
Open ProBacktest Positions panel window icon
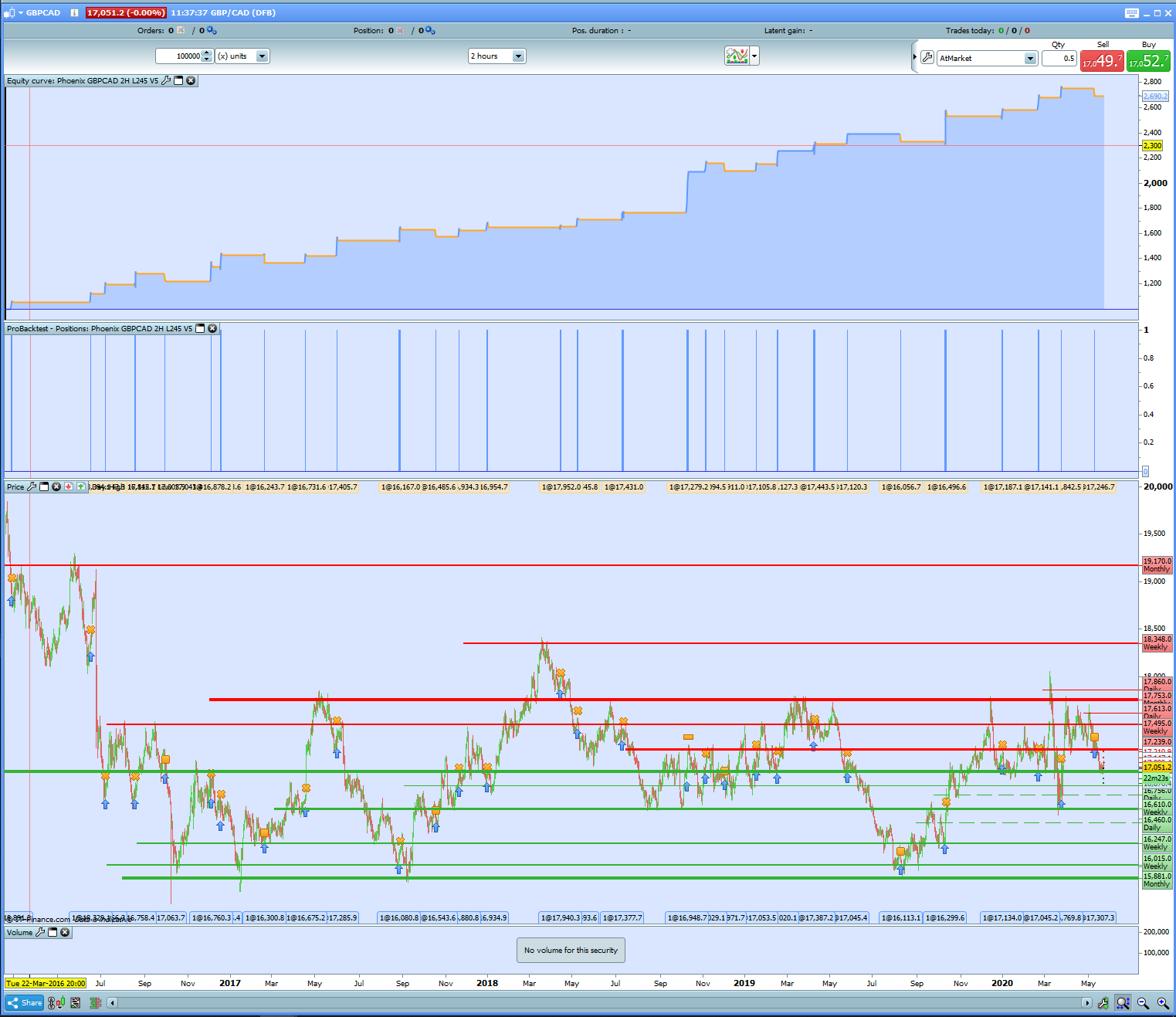point(200,328)
